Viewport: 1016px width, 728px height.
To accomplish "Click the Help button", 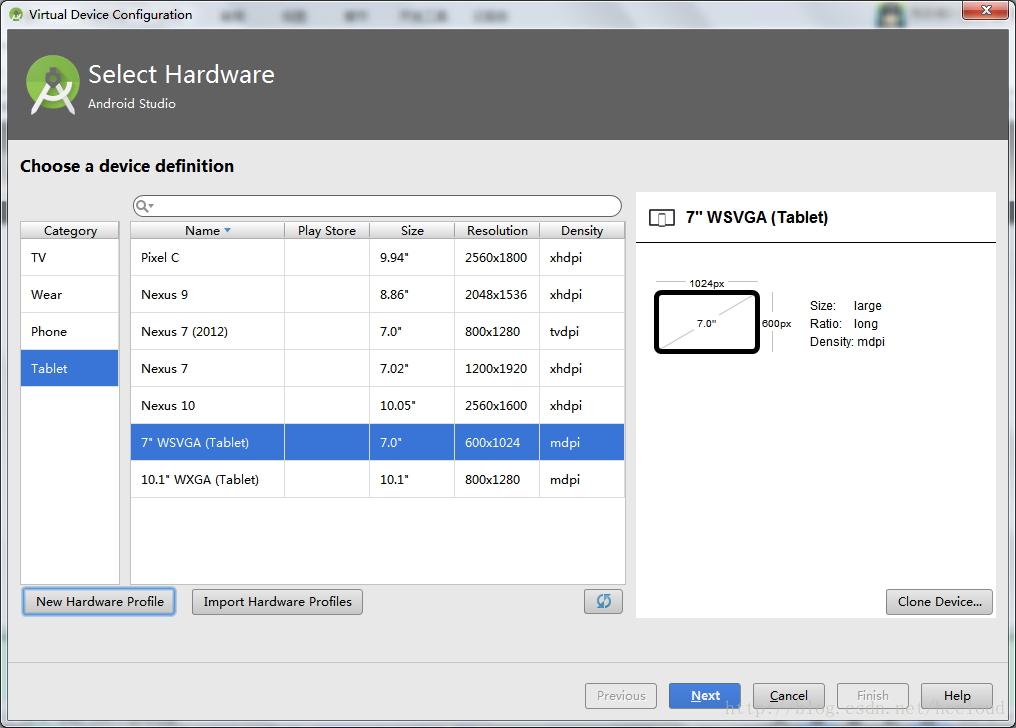I will coord(957,696).
